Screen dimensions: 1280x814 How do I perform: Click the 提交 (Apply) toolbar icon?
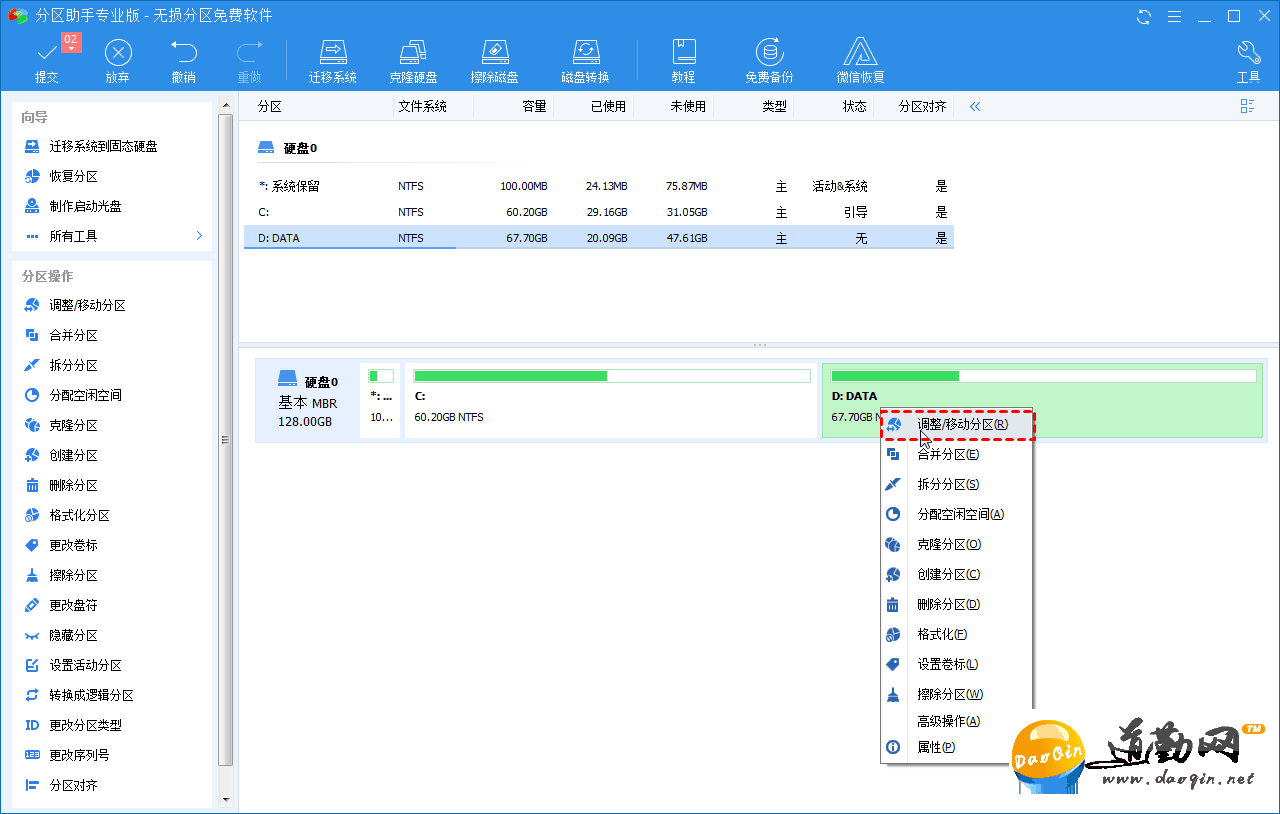coord(47,62)
